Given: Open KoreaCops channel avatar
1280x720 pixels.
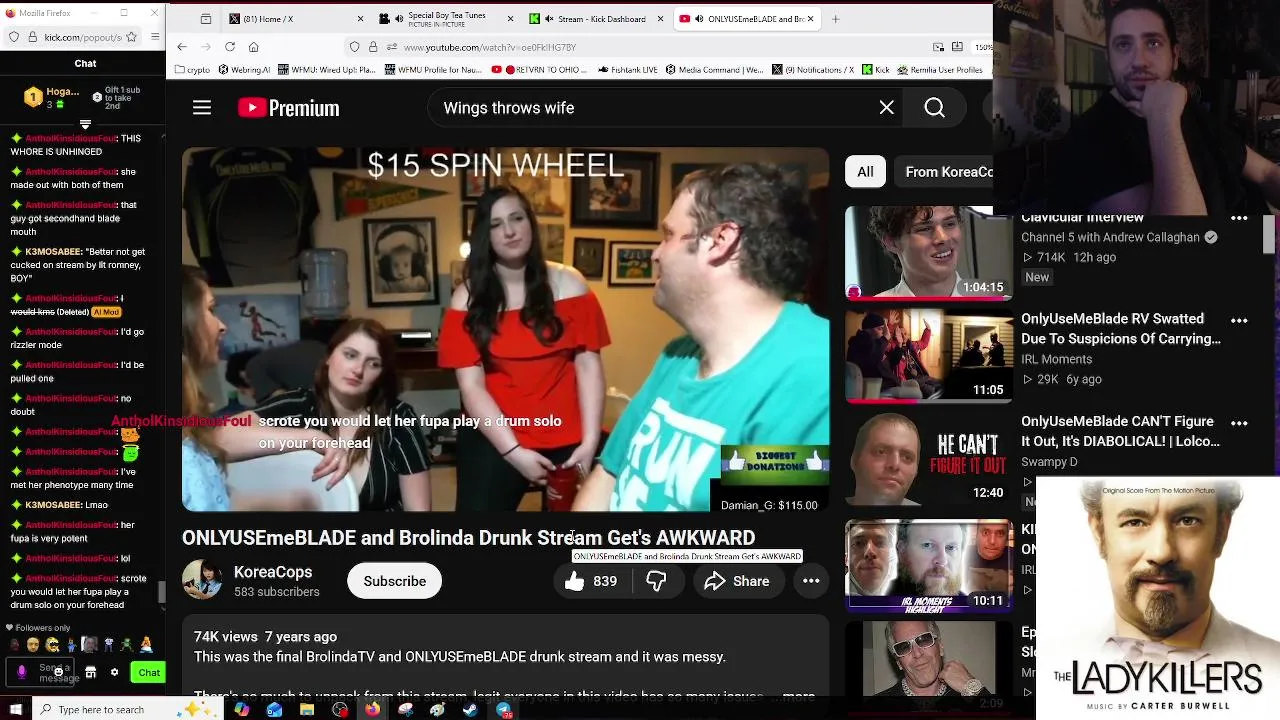Looking at the screenshot, I should pyautogui.click(x=202, y=580).
